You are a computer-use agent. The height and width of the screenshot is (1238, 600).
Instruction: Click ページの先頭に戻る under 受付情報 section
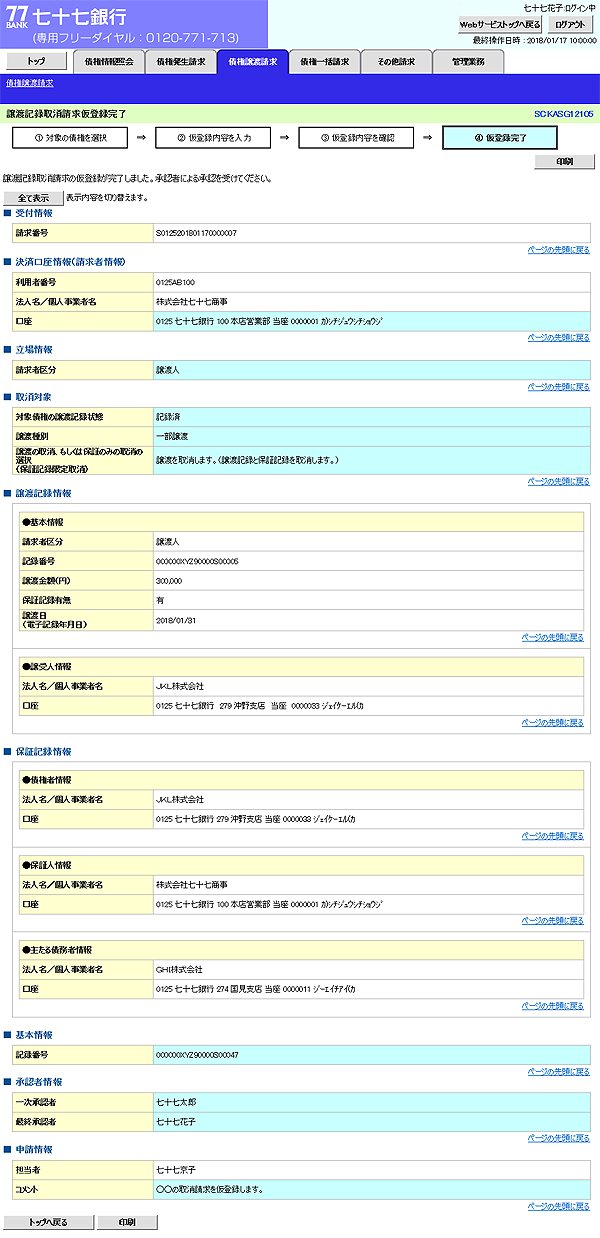click(x=558, y=249)
